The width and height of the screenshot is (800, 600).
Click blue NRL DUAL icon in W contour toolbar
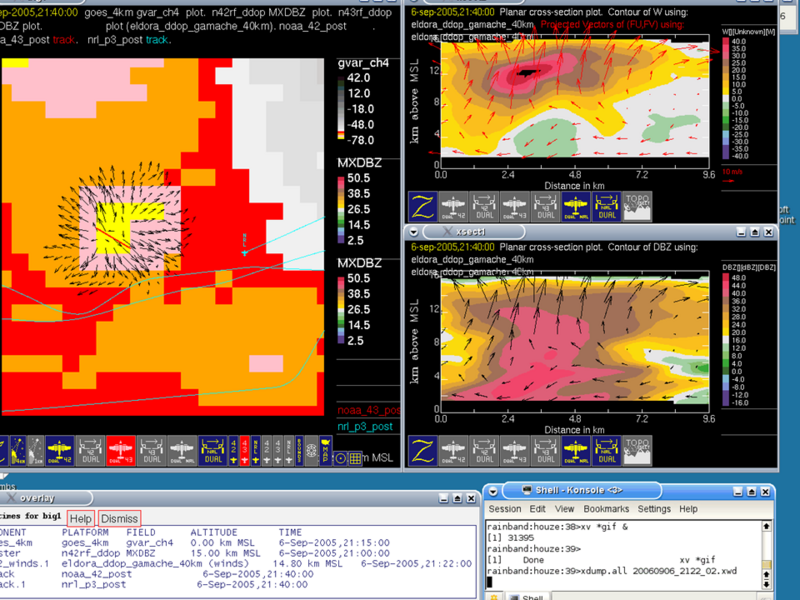[x=606, y=206]
